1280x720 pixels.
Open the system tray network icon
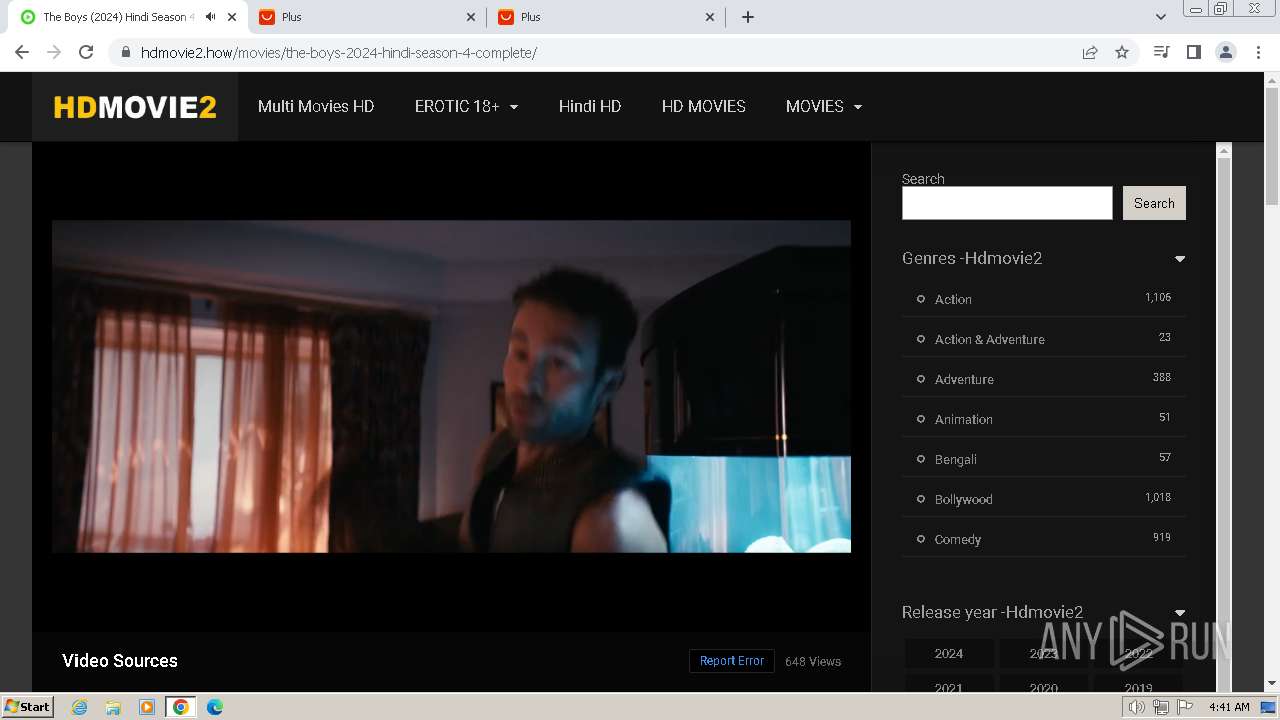pos(1161,707)
